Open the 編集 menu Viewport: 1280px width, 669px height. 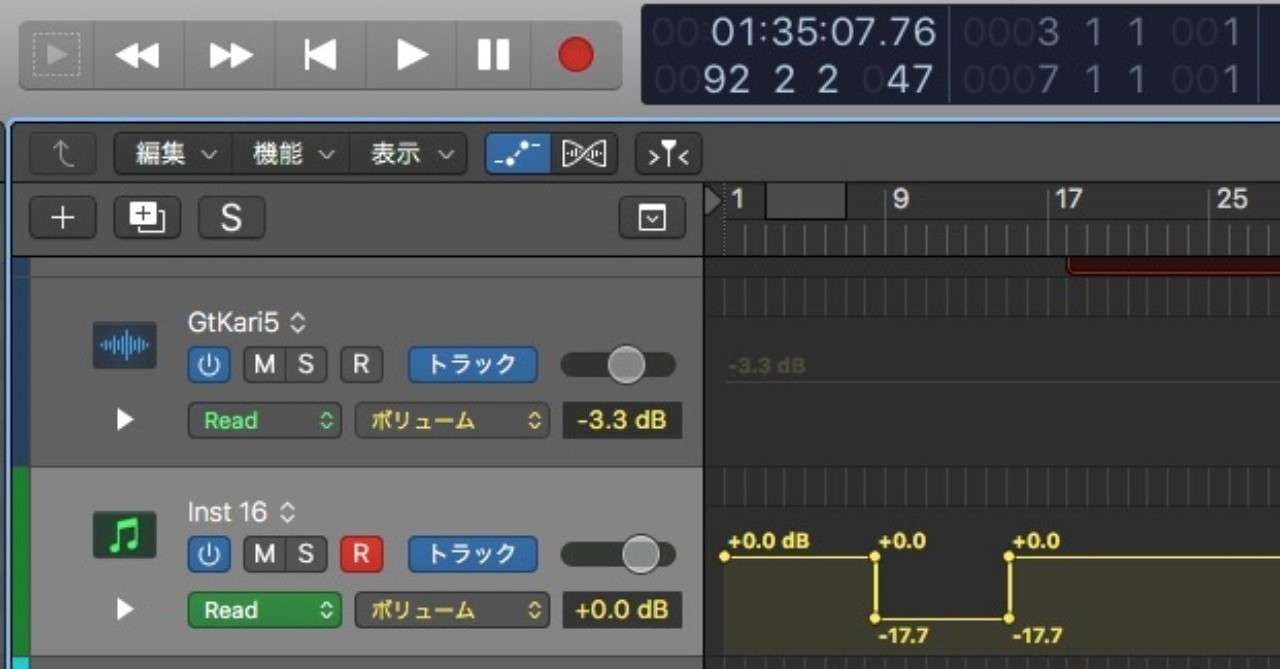coord(173,154)
